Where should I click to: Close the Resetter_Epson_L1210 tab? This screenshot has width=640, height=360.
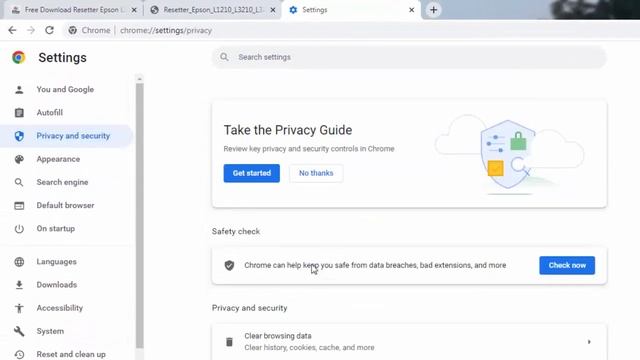(x=273, y=10)
